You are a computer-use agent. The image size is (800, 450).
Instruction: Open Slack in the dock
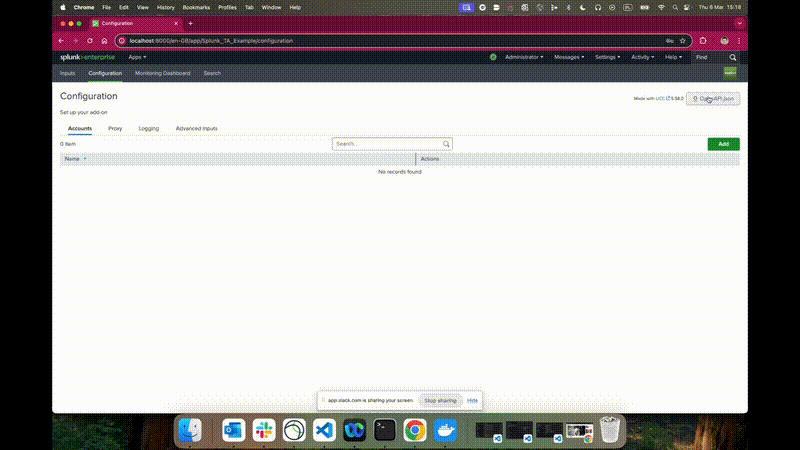[264, 430]
